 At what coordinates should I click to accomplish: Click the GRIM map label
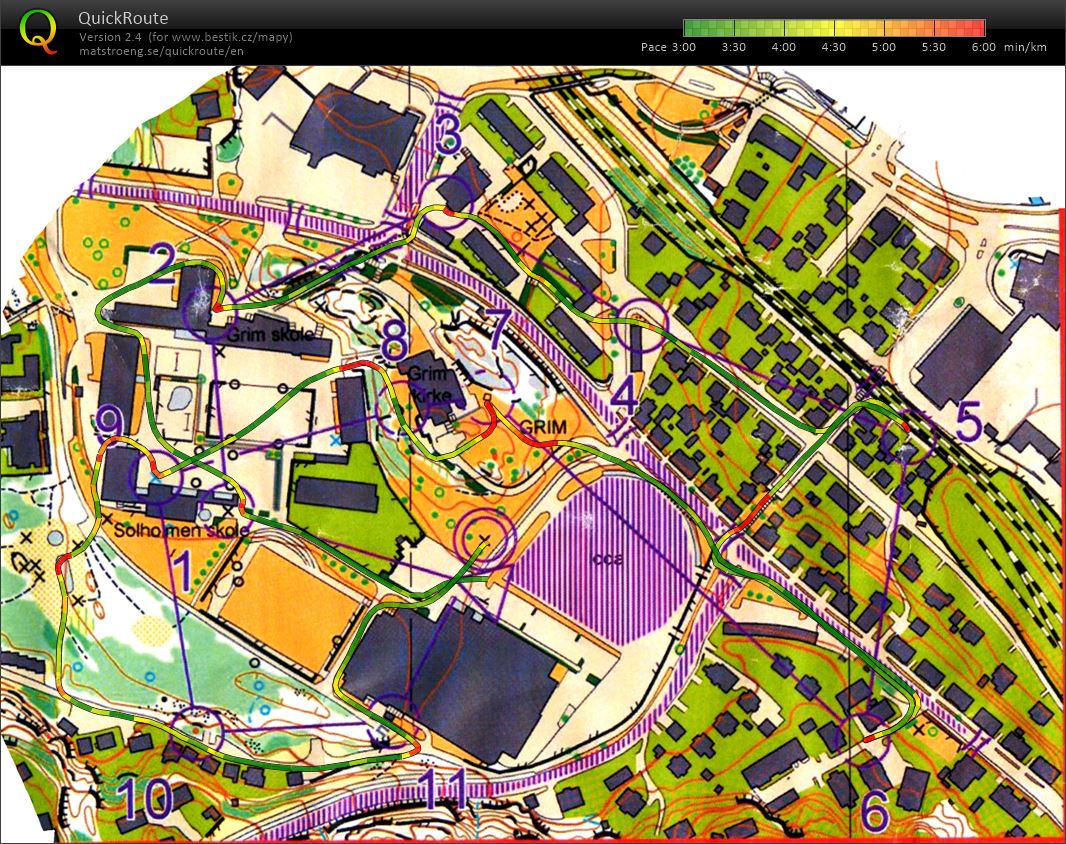(x=543, y=427)
